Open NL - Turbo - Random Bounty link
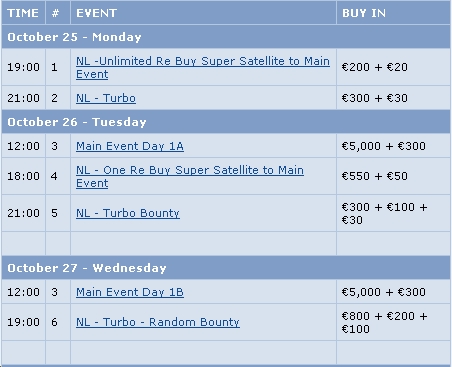452x367 pixels. (x=158, y=322)
